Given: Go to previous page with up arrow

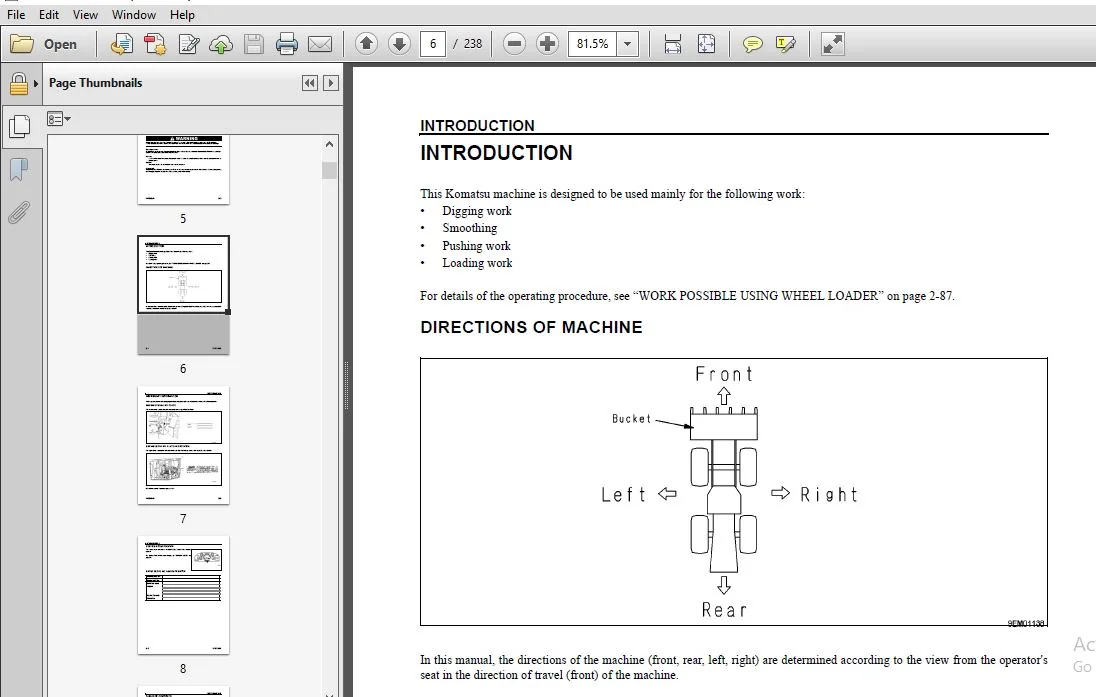Looking at the screenshot, I should 366,44.
